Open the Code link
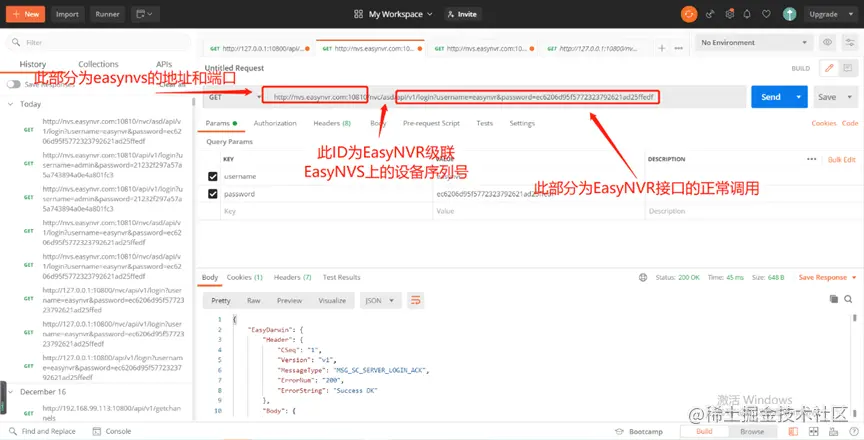Screen dimensions: 864x440 (x=850, y=123)
